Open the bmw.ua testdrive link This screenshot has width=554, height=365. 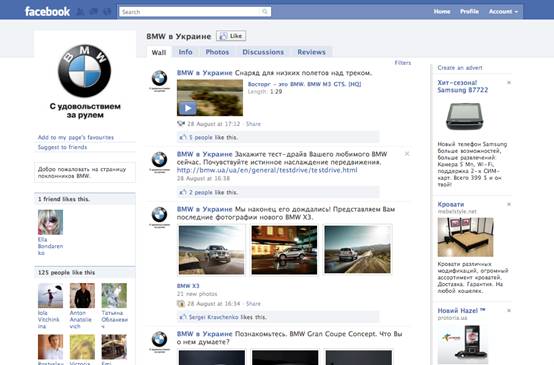pos(267,170)
